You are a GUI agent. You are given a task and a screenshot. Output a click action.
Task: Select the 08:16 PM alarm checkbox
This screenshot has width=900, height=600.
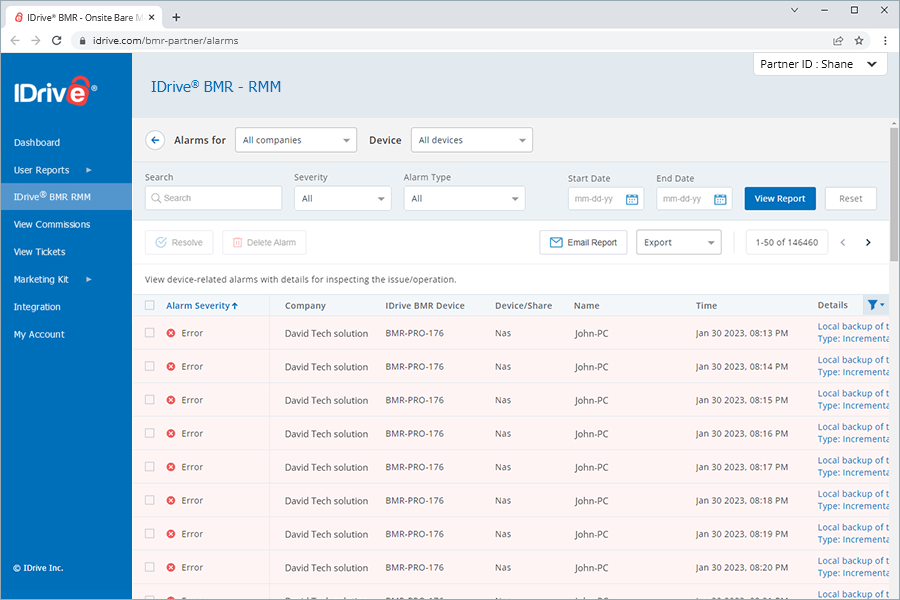pyautogui.click(x=150, y=433)
